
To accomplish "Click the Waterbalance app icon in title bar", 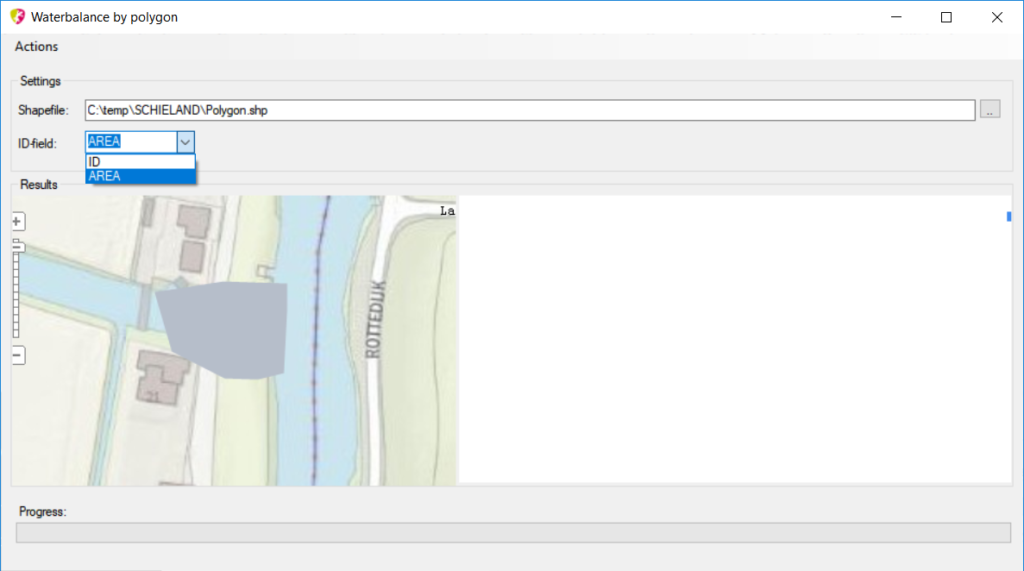I will (x=17, y=17).
